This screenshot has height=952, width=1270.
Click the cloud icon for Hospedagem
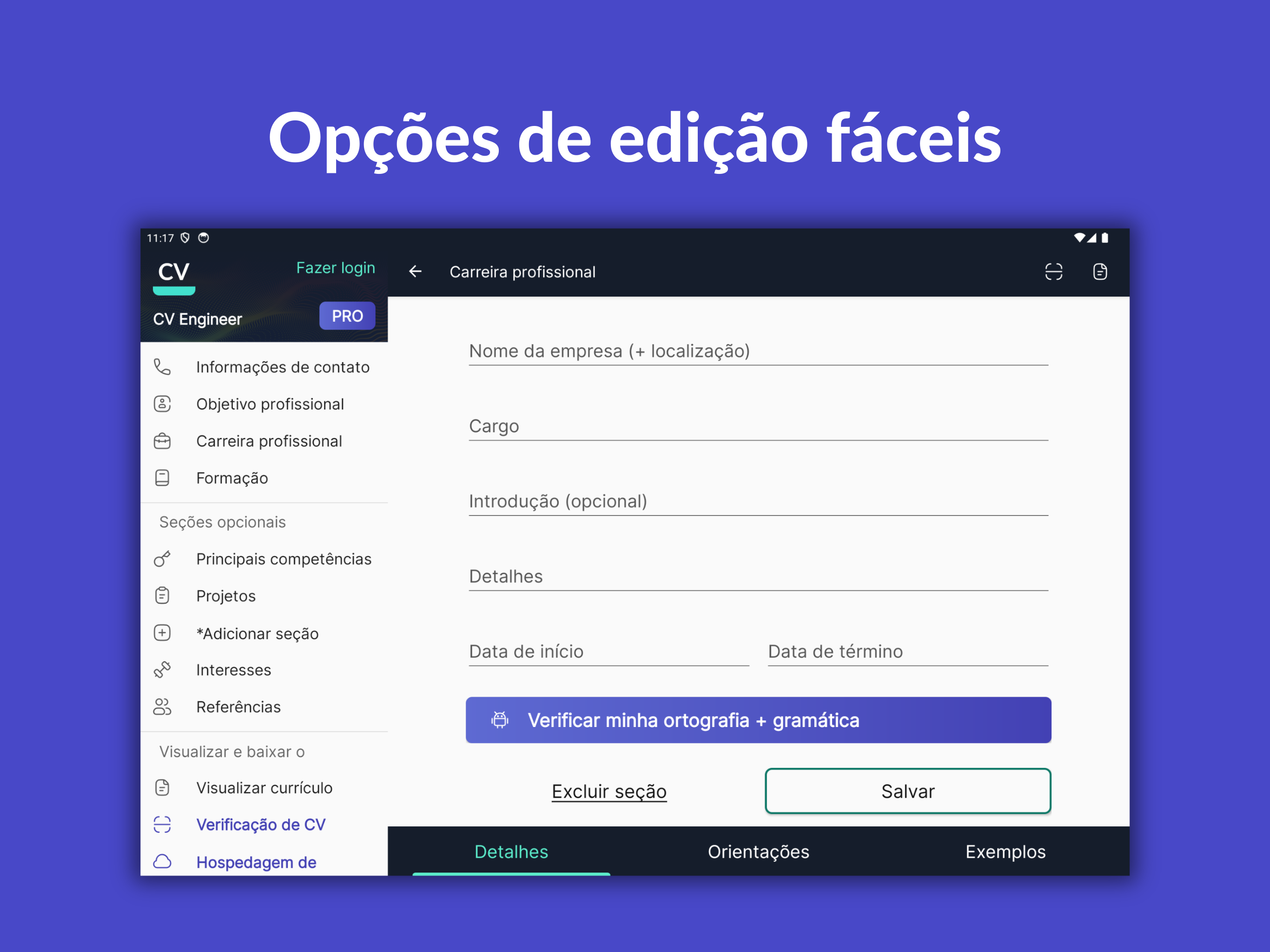coord(163,861)
